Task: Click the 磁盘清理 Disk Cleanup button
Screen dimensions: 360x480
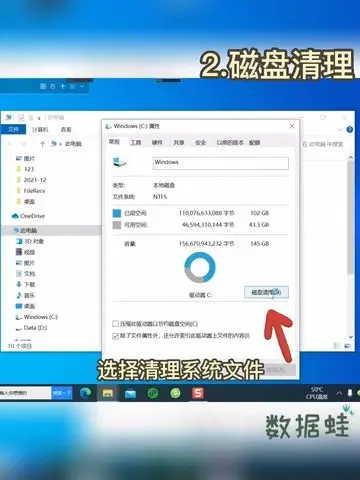Action: (266, 292)
